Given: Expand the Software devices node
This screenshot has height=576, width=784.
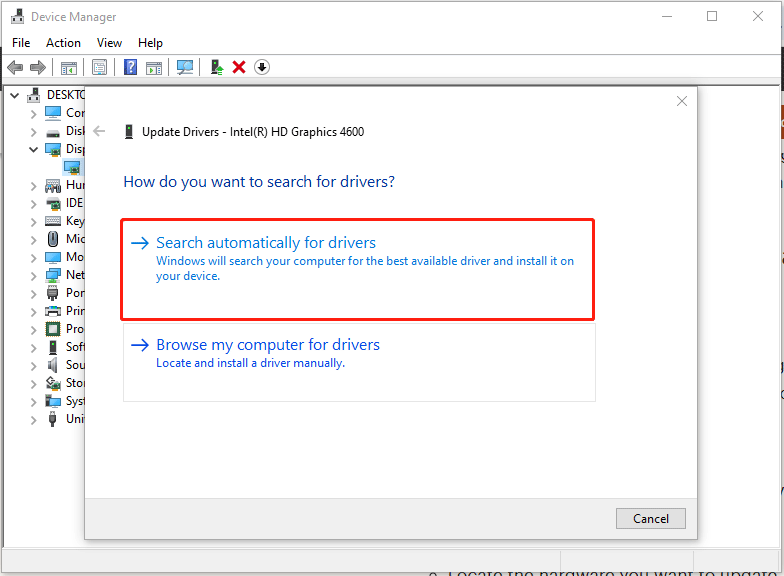Looking at the screenshot, I should tap(34, 348).
